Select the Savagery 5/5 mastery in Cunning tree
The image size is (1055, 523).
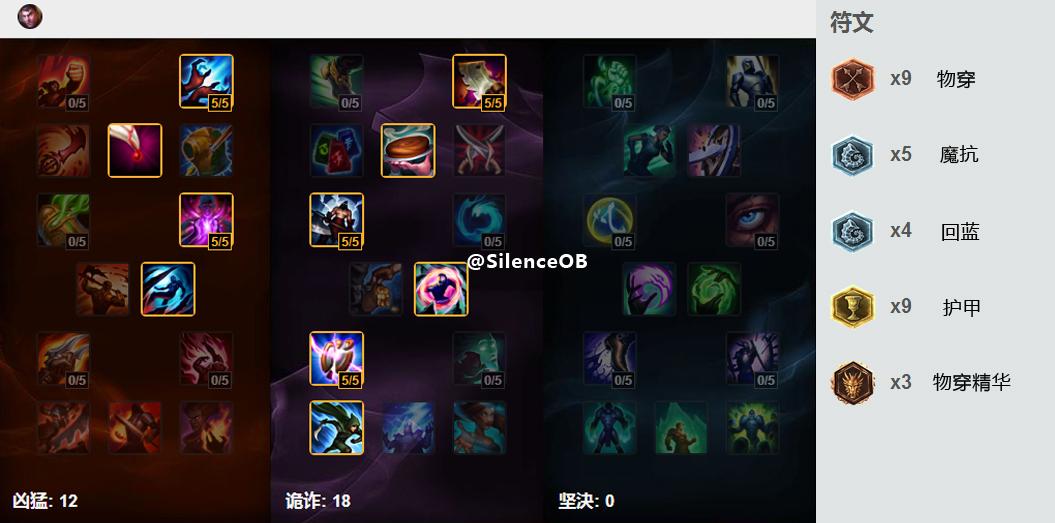[479, 81]
